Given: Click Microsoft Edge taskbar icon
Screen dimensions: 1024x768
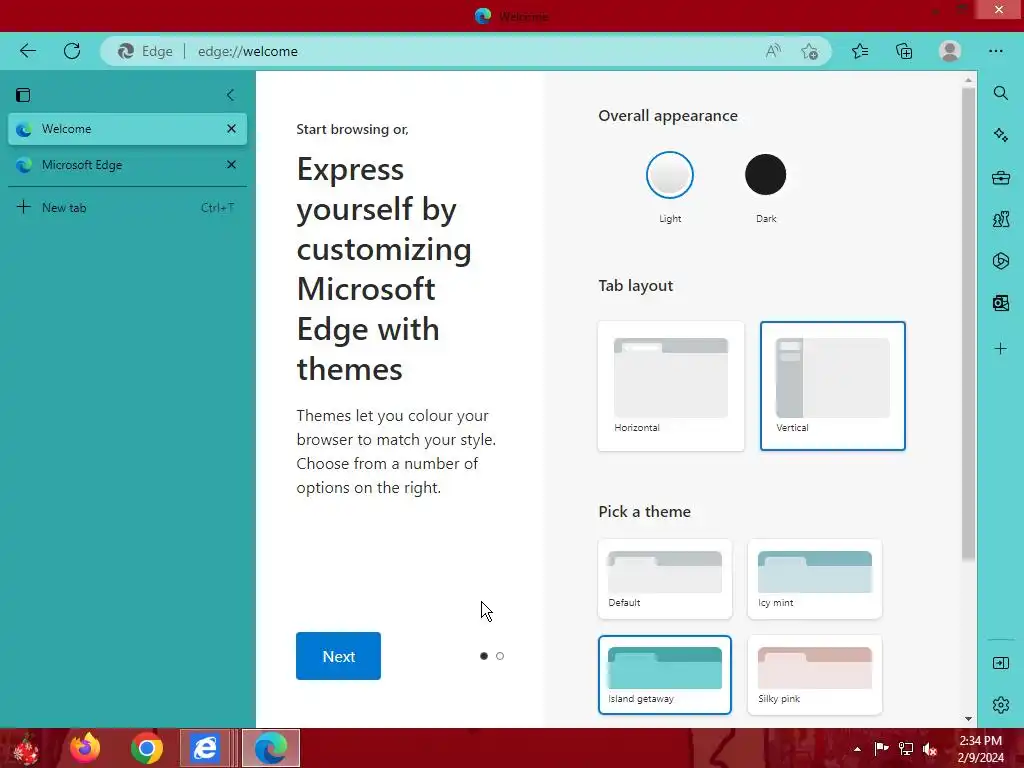Looking at the screenshot, I should (x=270, y=748).
